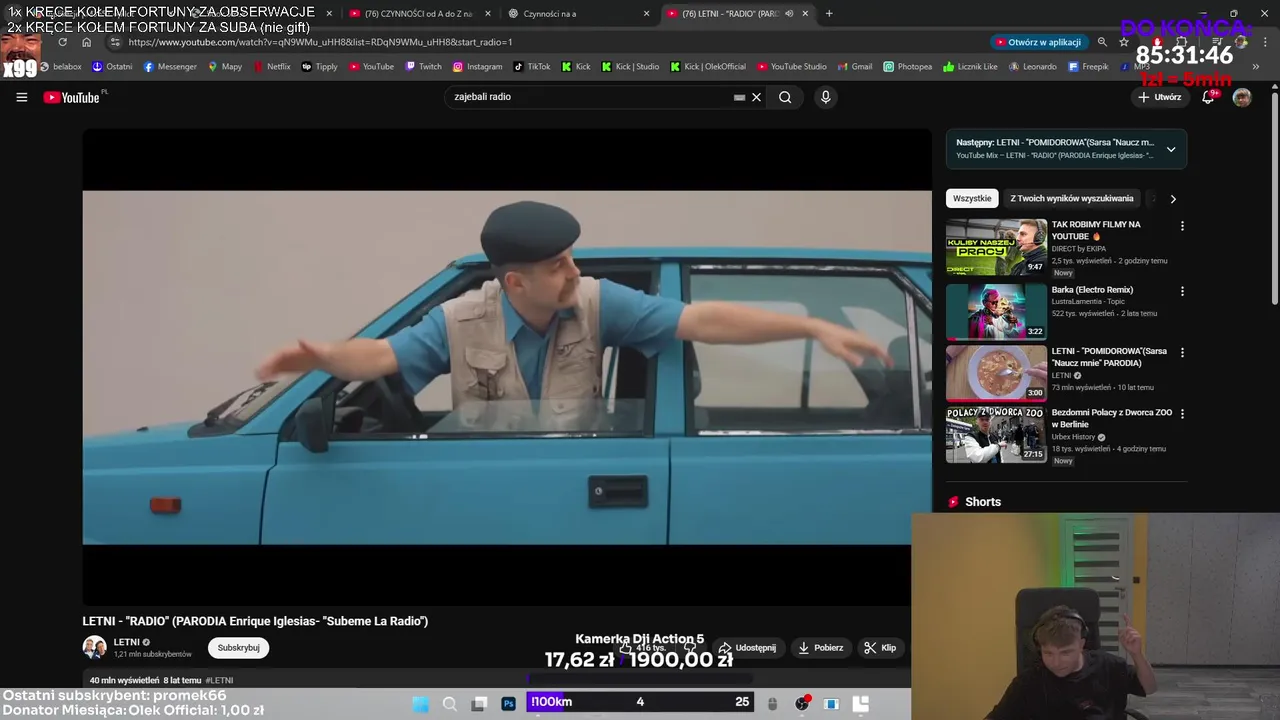
Task: Go to the browser home page
Action: click(x=86, y=42)
